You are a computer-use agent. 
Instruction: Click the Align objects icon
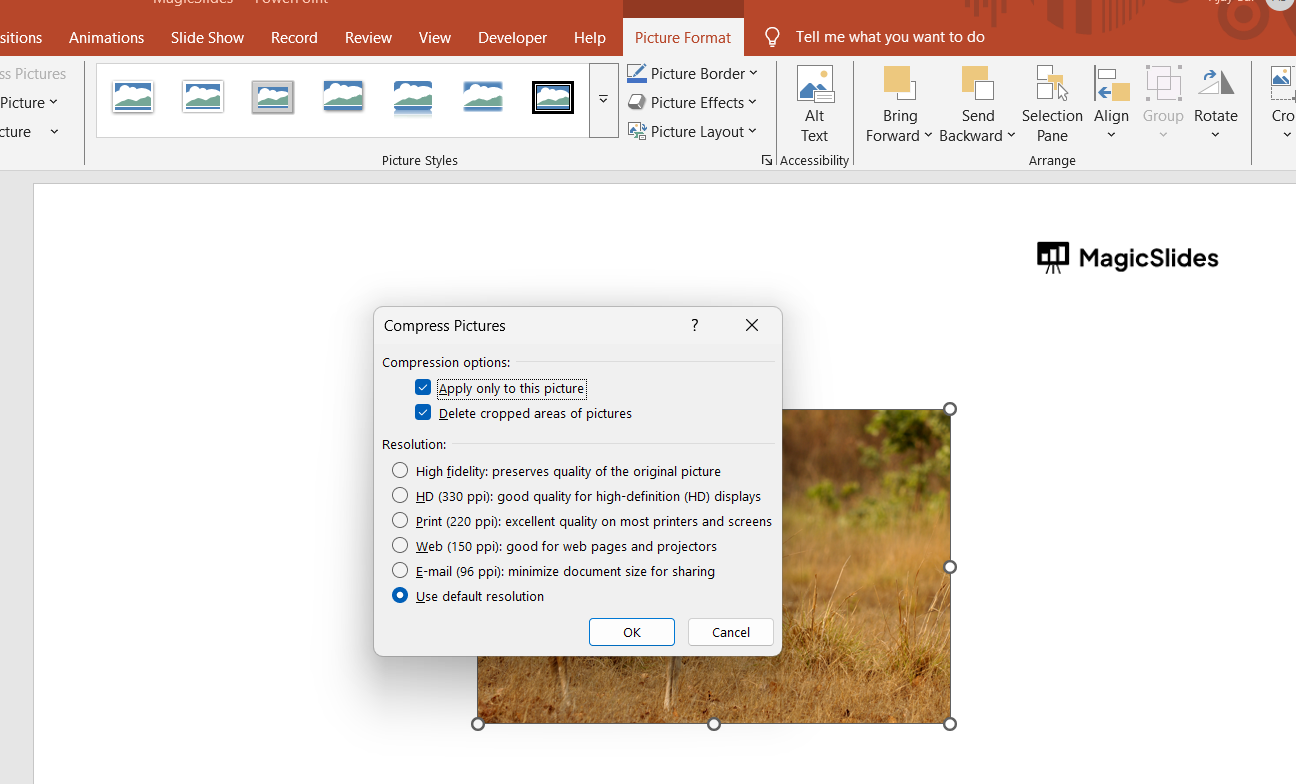click(1111, 85)
